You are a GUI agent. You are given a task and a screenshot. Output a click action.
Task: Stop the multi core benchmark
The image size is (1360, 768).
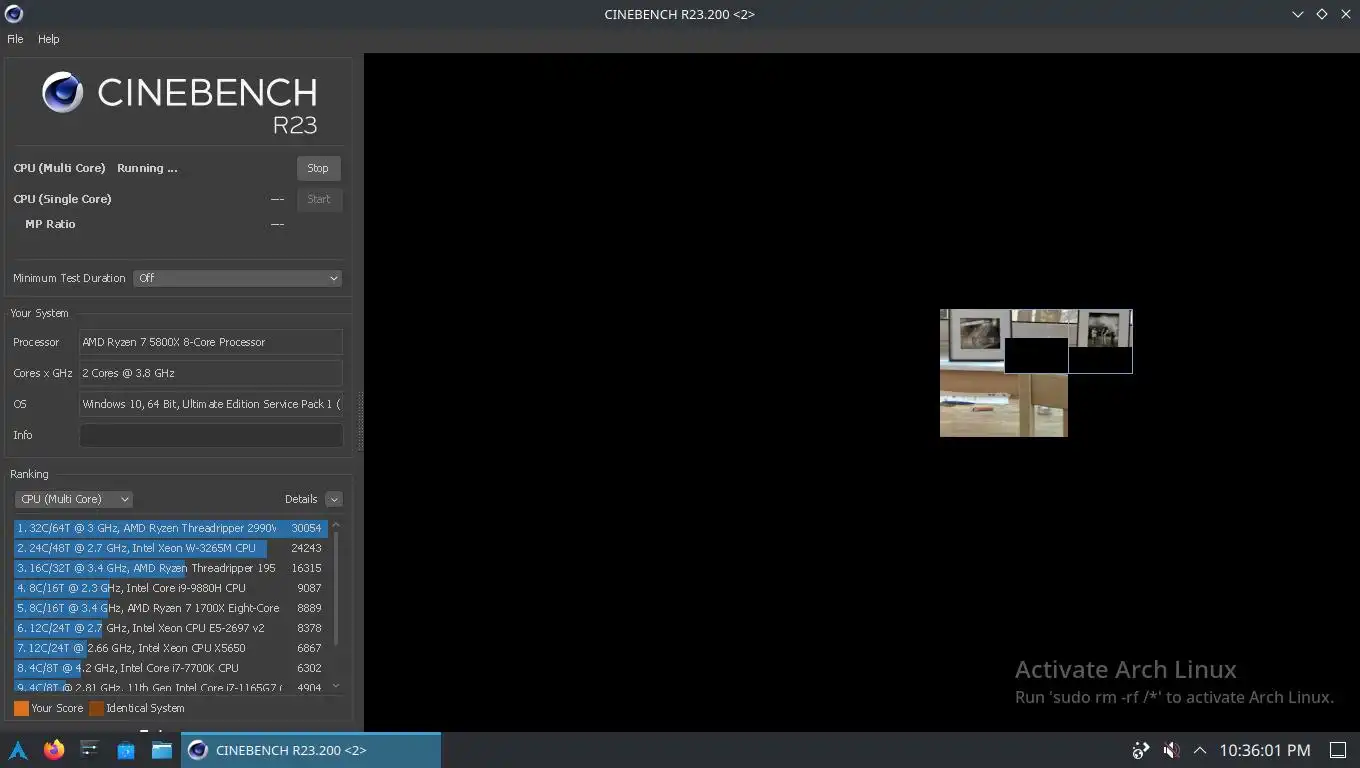tap(318, 168)
